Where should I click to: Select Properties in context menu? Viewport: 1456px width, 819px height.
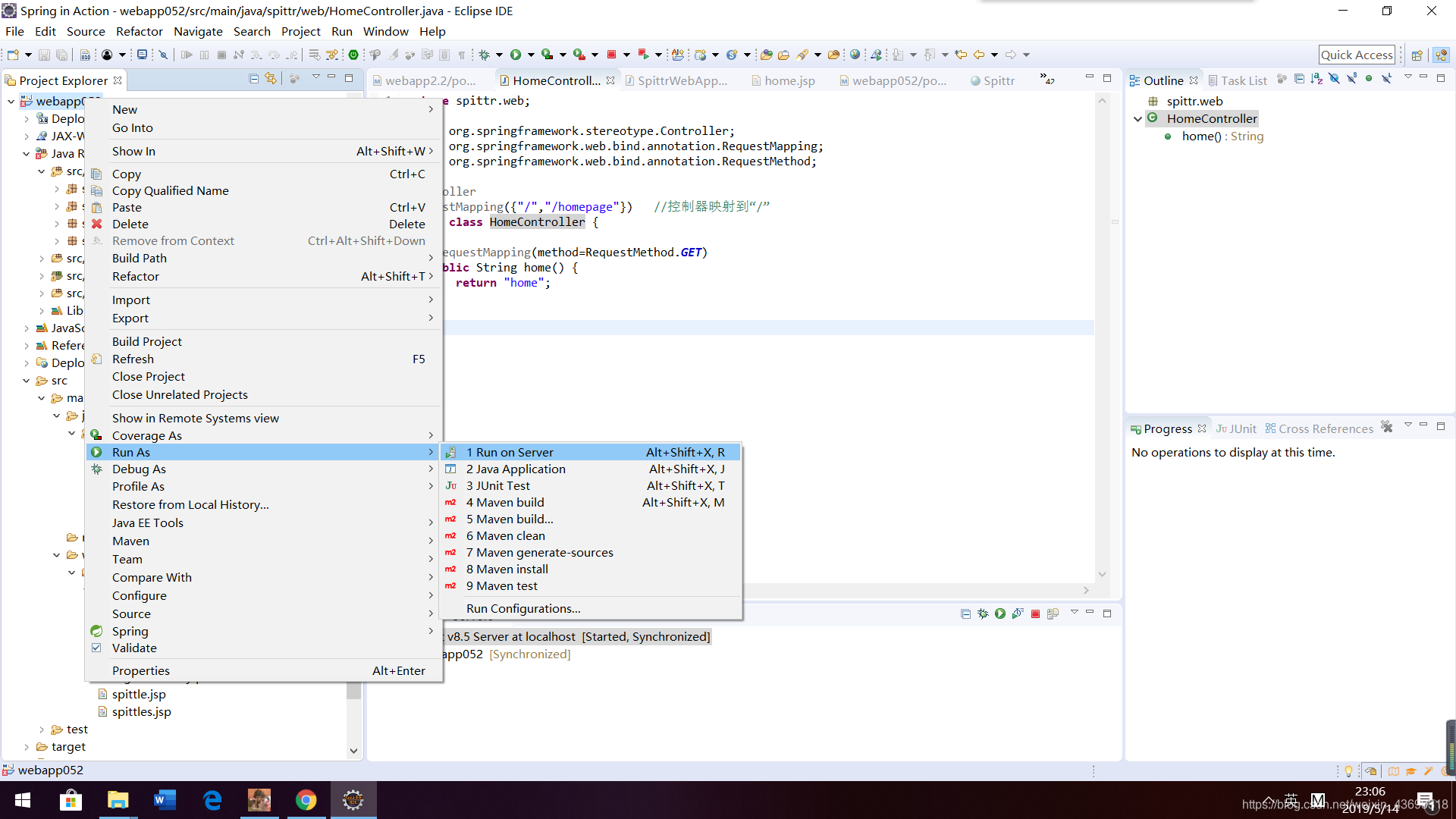pyautogui.click(x=262, y=671)
